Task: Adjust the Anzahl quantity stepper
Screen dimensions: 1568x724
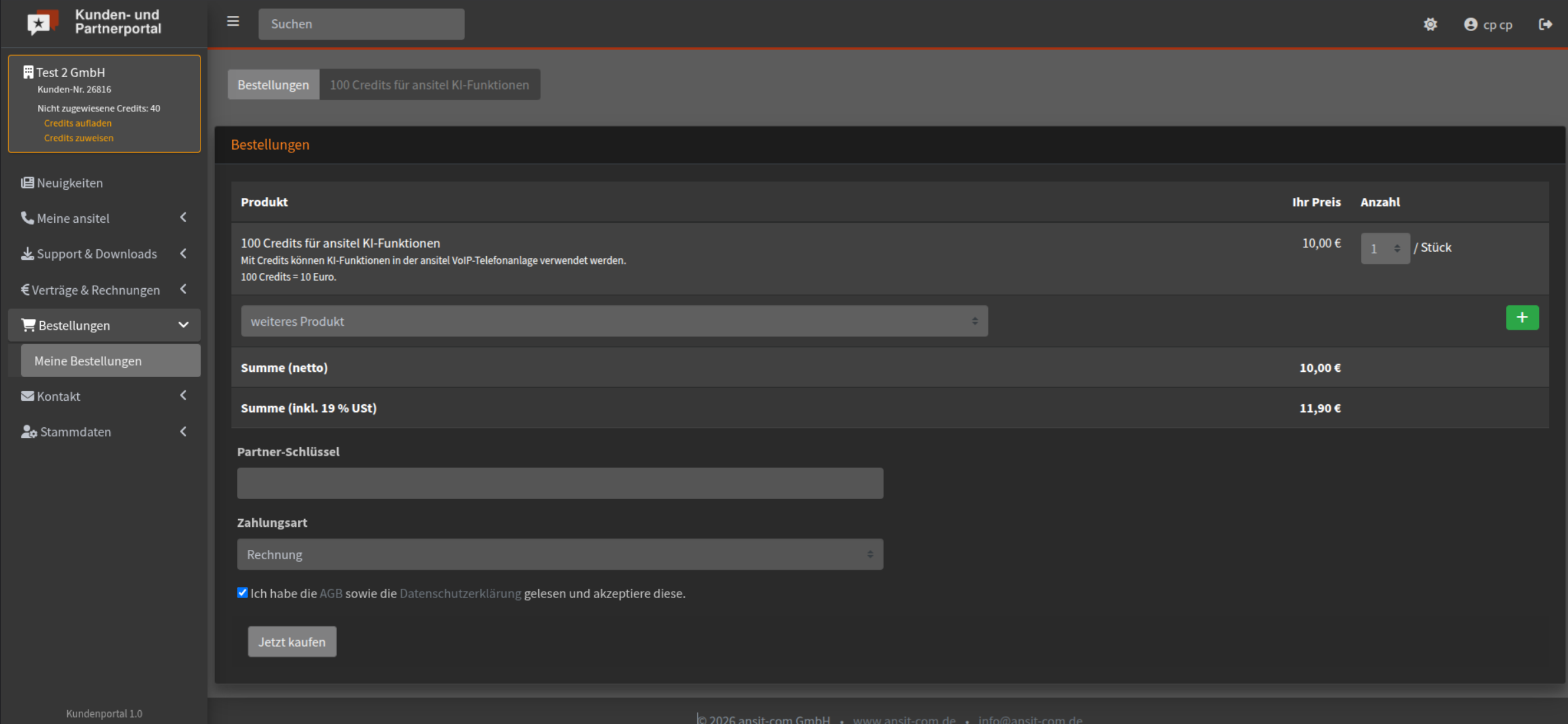Action: coord(1385,249)
